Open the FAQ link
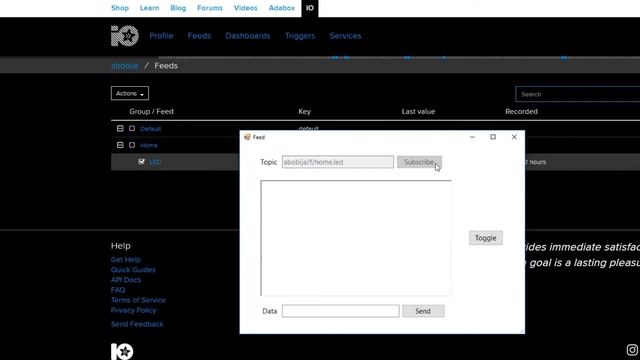 pyautogui.click(x=118, y=290)
